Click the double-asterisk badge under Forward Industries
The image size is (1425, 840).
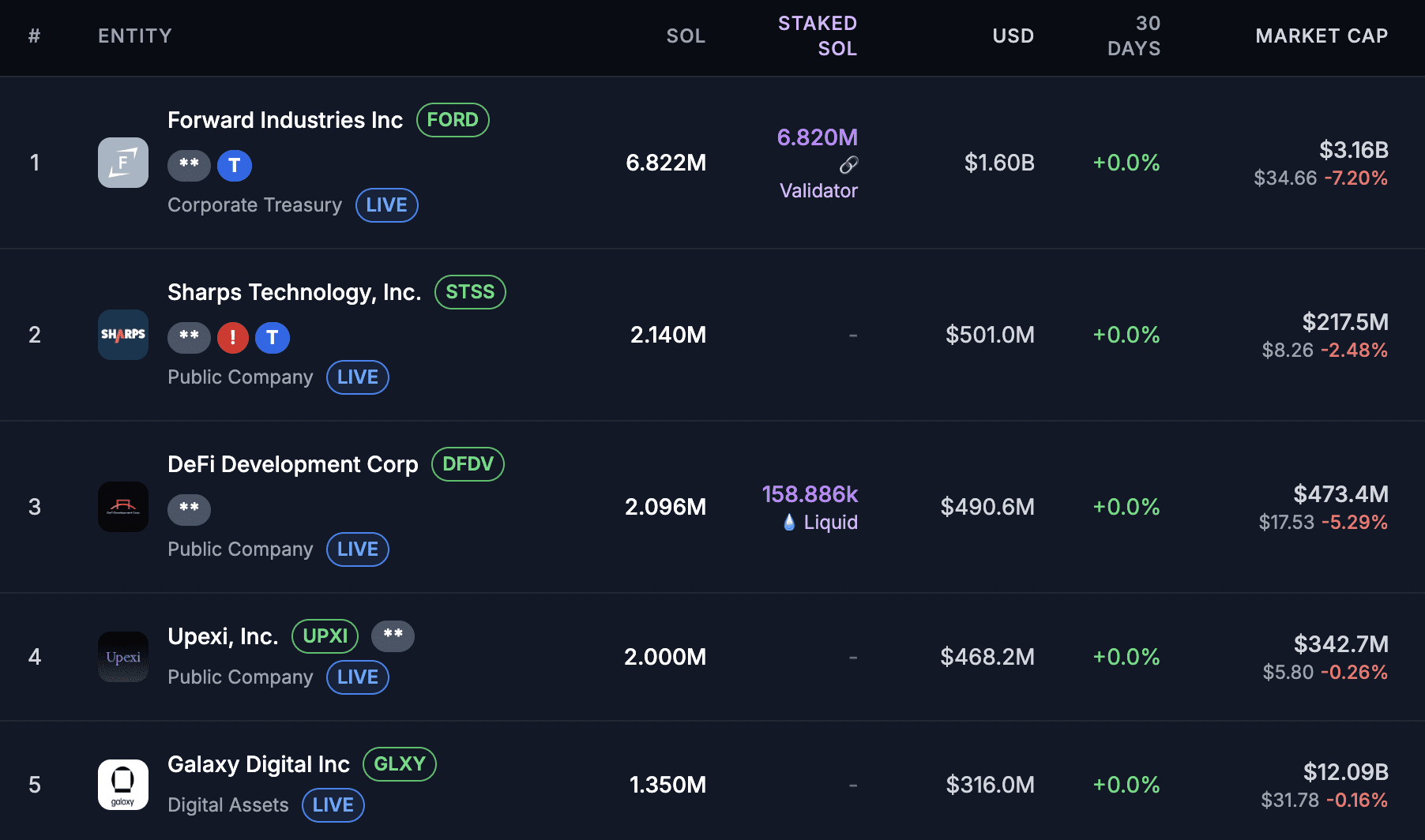(x=189, y=166)
